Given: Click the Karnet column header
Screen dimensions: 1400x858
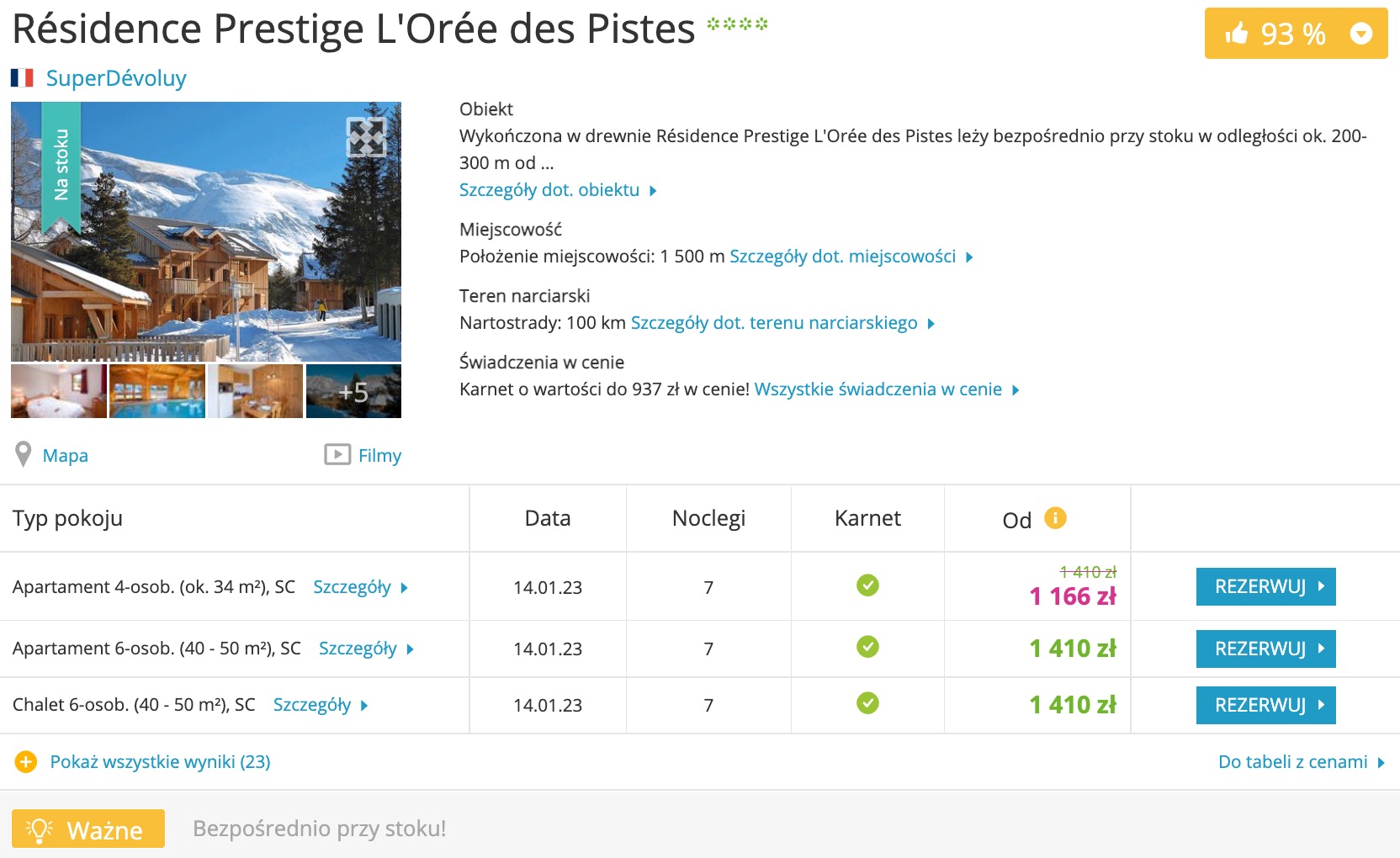Looking at the screenshot, I should [867, 518].
